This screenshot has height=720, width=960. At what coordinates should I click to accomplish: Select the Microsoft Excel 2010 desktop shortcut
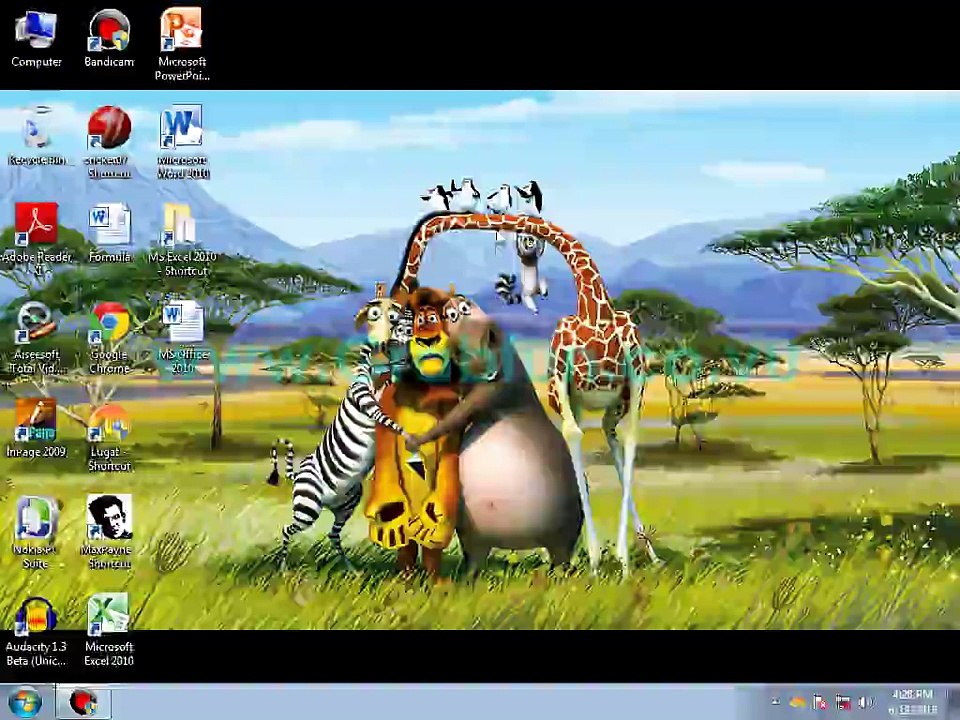(109, 629)
